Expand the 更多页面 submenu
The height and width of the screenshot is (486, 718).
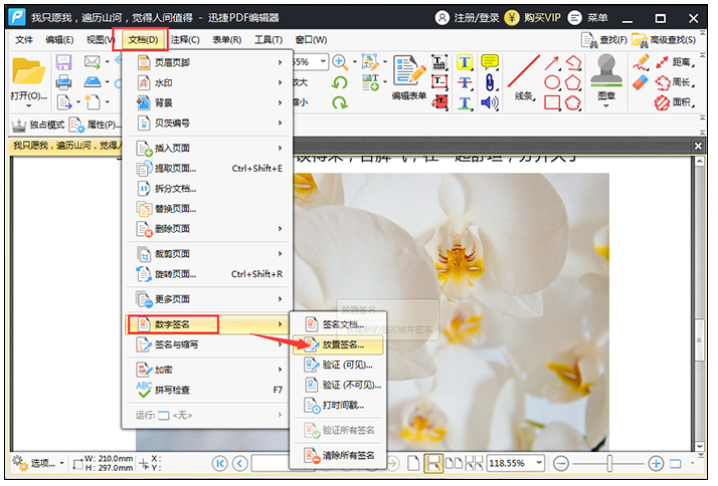click(x=207, y=299)
